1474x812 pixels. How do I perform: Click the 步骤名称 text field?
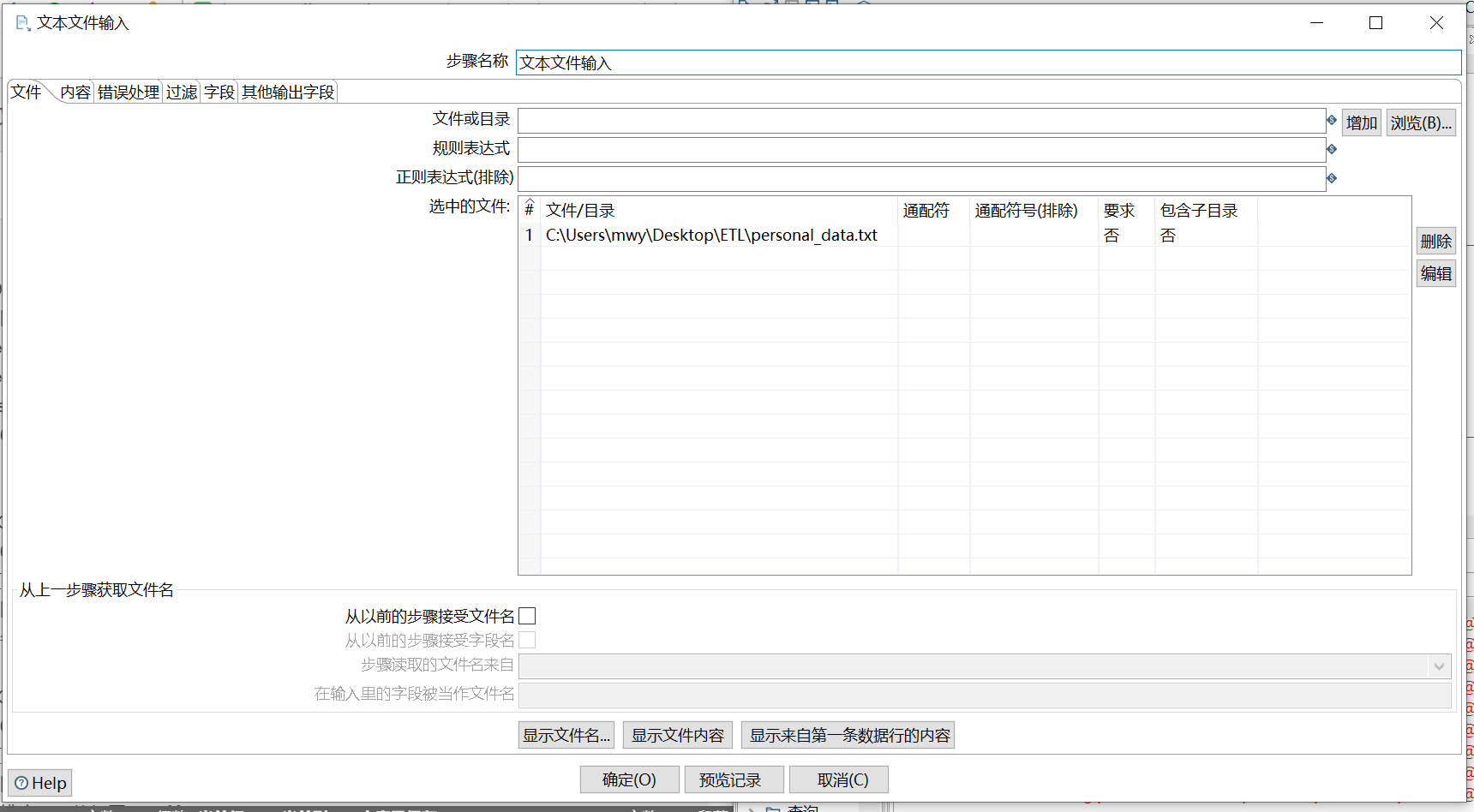tap(988, 63)
